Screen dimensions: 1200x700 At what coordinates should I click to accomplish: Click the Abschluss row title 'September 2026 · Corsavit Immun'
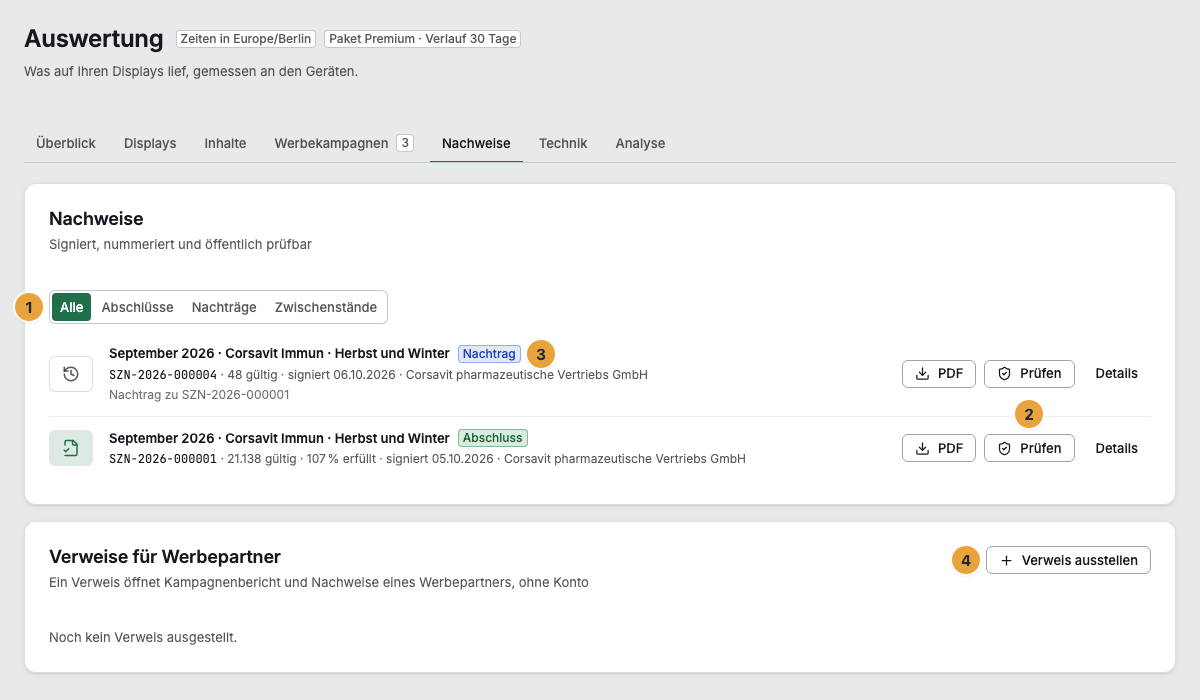click(279, 438)
